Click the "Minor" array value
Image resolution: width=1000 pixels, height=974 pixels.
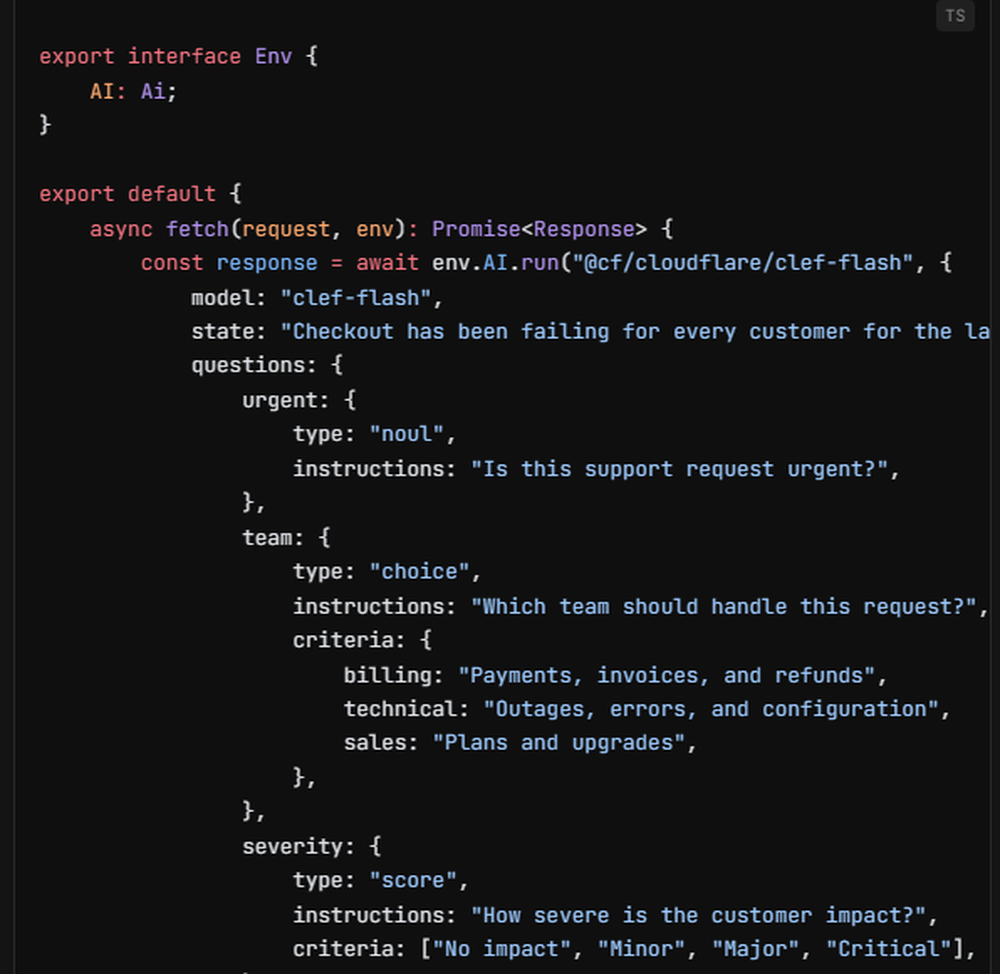(x=642, y=949)
